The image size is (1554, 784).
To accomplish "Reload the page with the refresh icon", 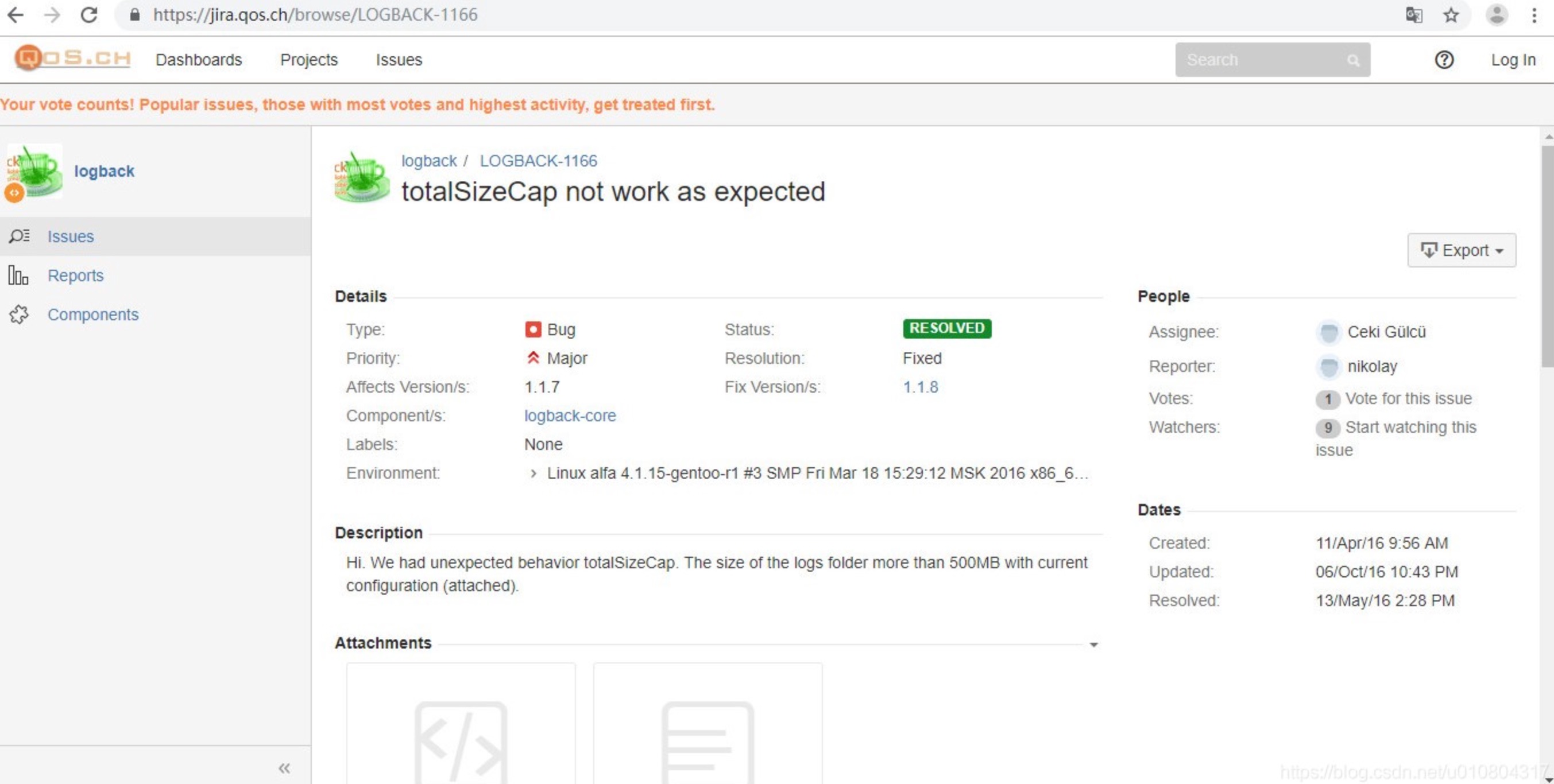I will click(89, 14).
